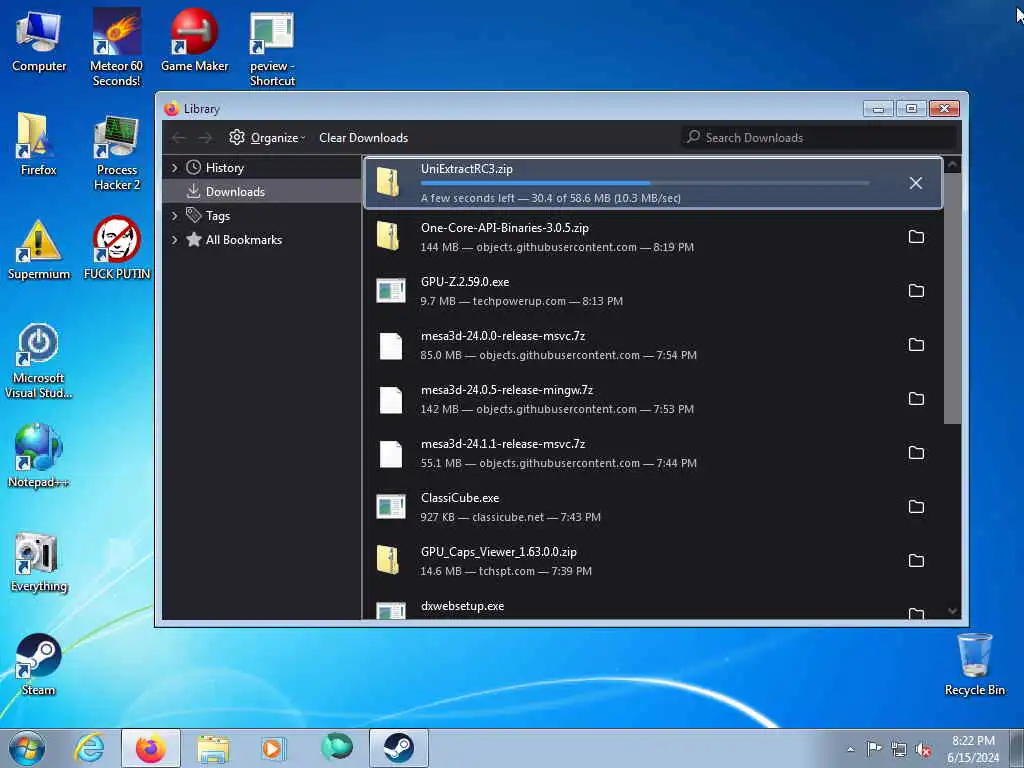
Task: Click the muted volume tray icon
Action: [923, 749]
